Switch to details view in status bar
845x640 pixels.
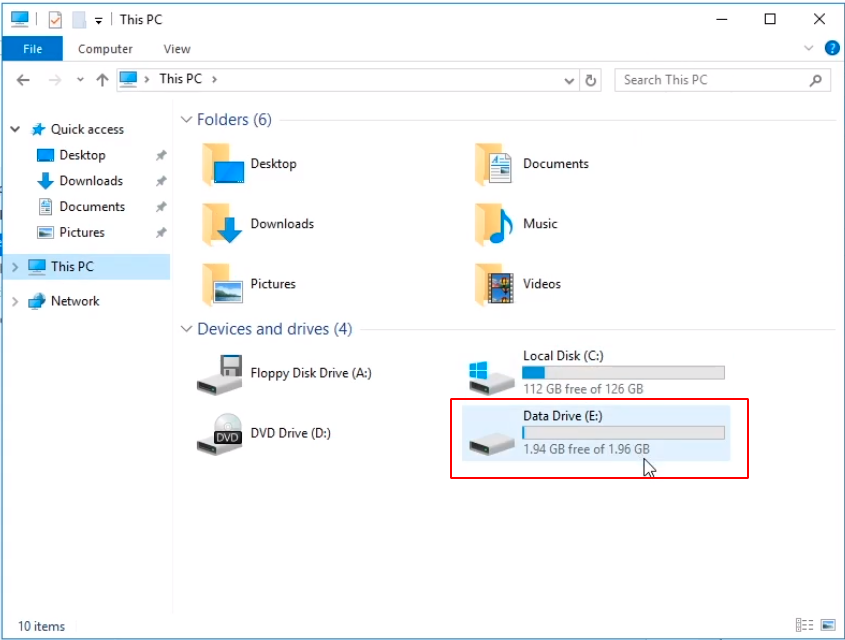tap(805, 626)
